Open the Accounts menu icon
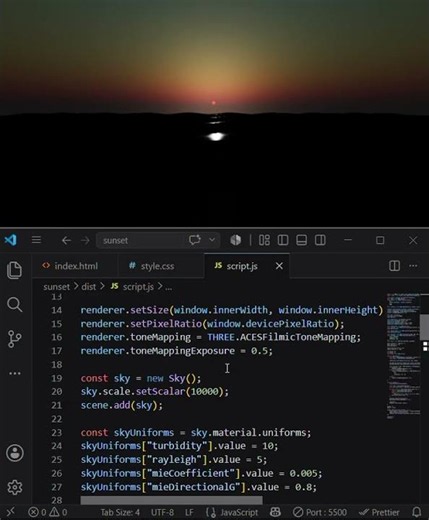429x520 pixels. 15,453
